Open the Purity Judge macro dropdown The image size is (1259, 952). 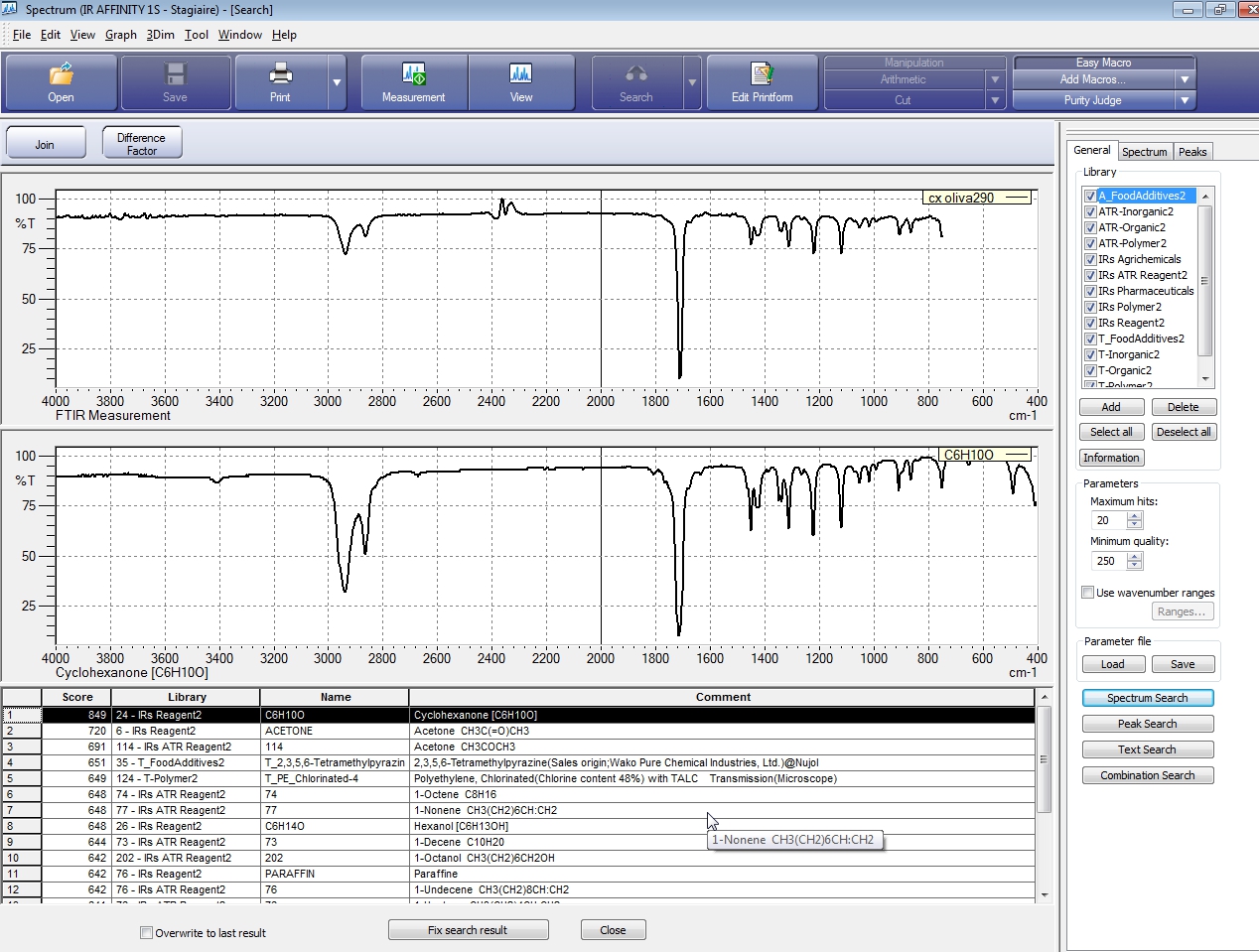tap(1185, 100)
